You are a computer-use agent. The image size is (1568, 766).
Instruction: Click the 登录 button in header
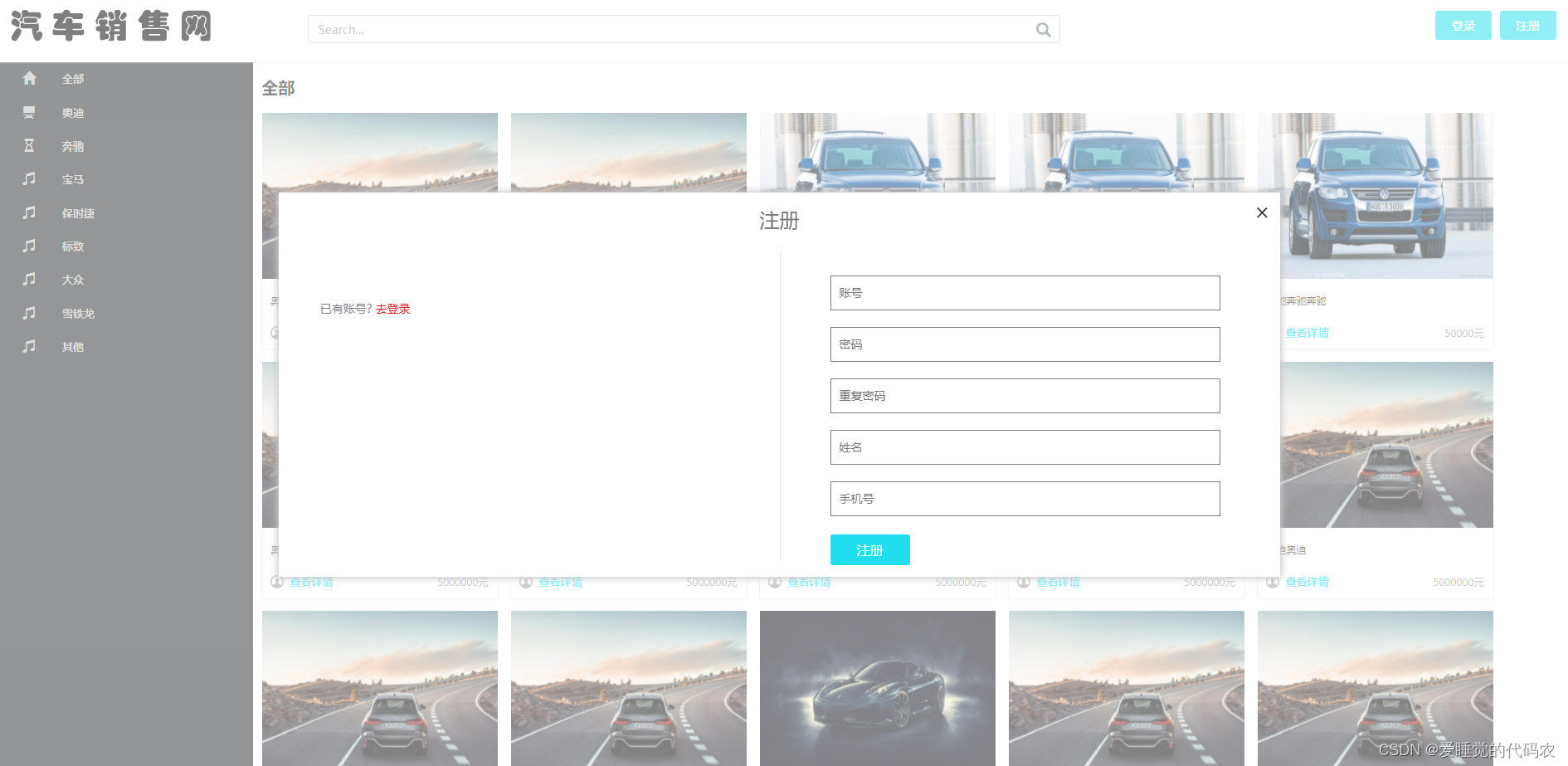point(1463,26)
